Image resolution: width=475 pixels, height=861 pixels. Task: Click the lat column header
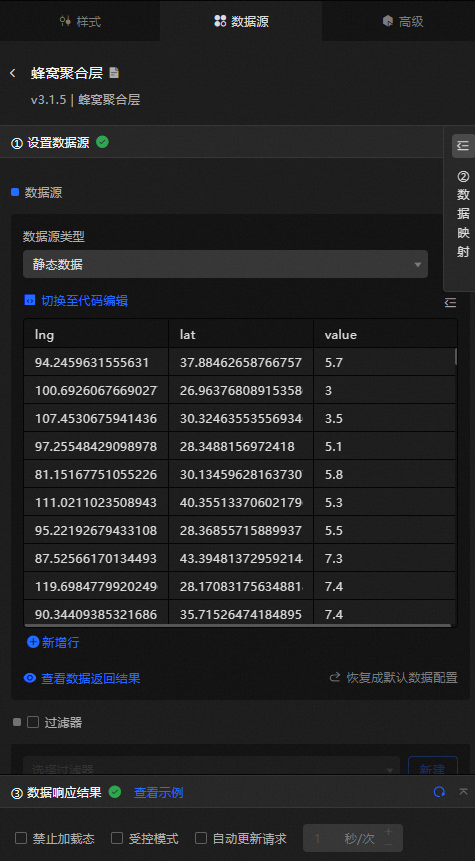tap(241, 334)
